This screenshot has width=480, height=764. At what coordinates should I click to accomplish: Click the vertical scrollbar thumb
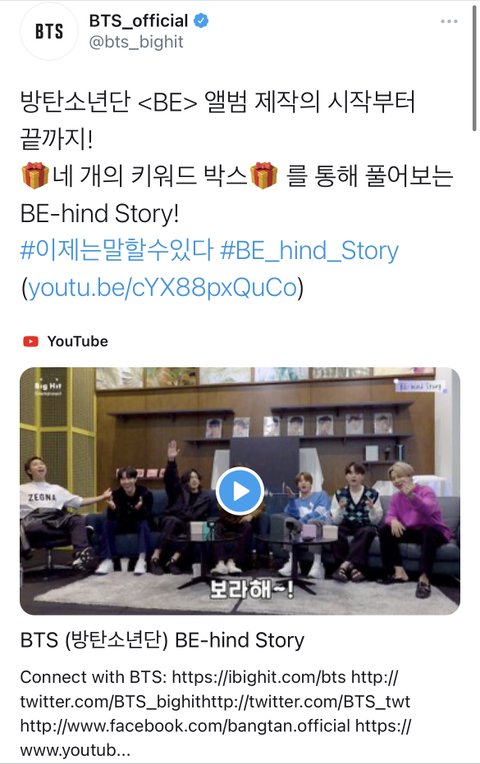(x=474, y=68)
